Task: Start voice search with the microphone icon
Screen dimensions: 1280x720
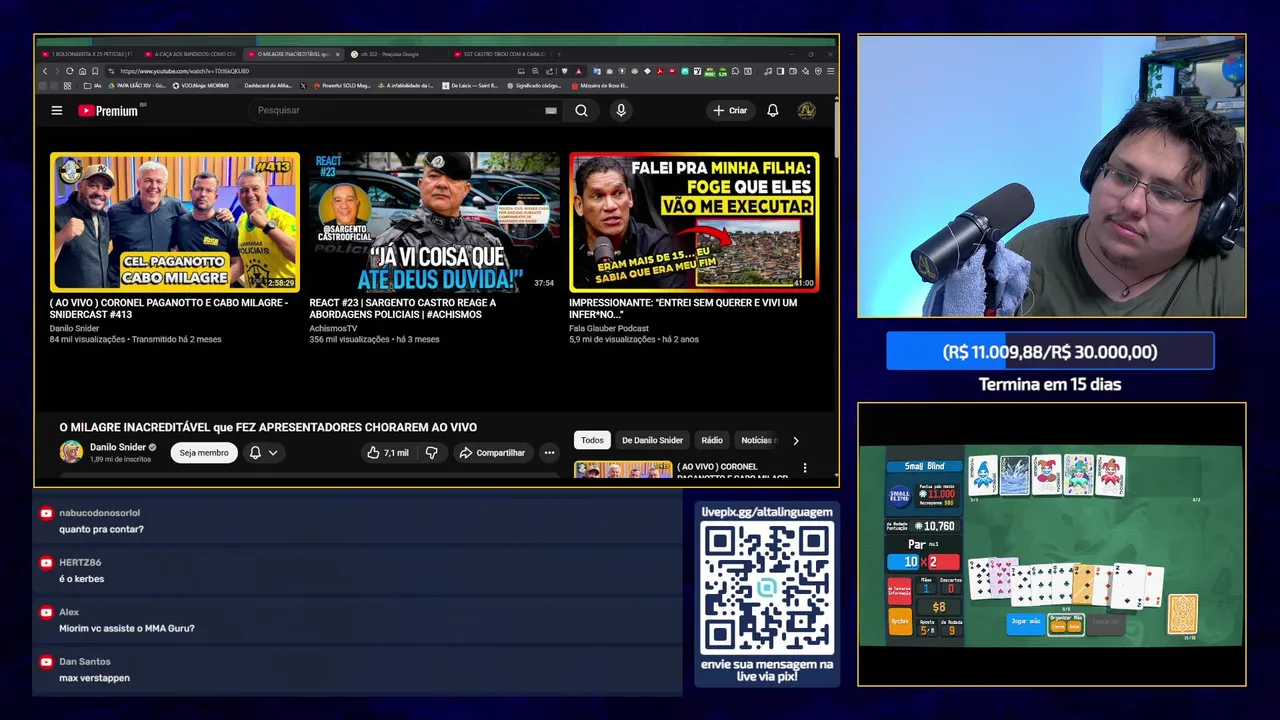Action: tap(621, 111)
